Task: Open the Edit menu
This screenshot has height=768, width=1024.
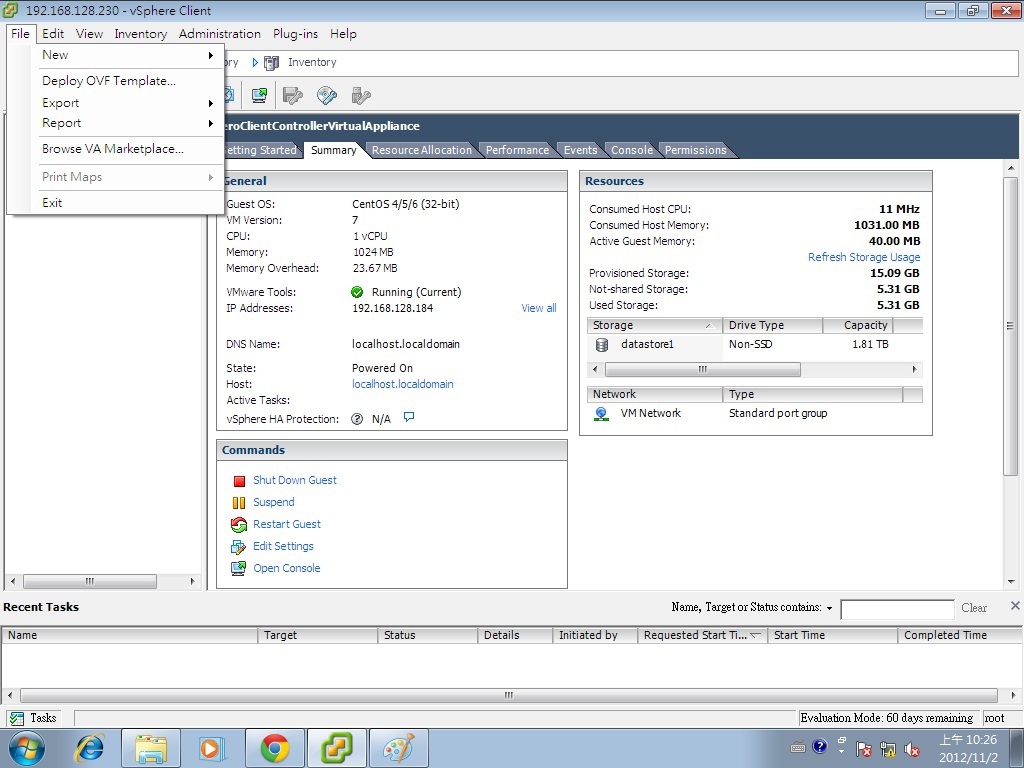Action: [53, 34]
